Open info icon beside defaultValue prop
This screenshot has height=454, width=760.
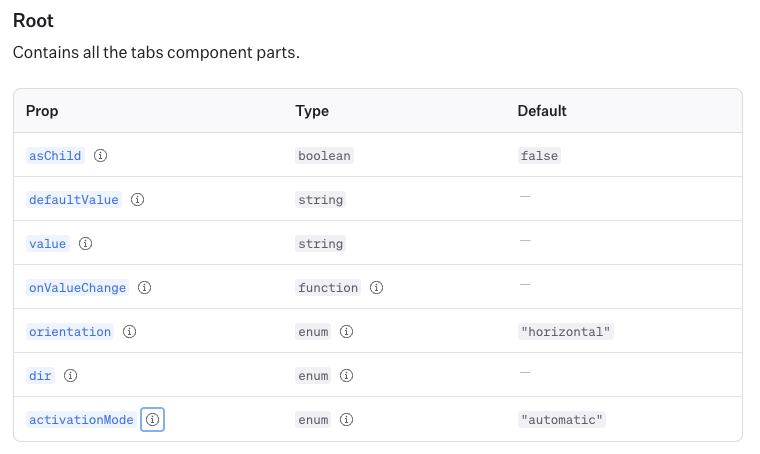[138, 200]
